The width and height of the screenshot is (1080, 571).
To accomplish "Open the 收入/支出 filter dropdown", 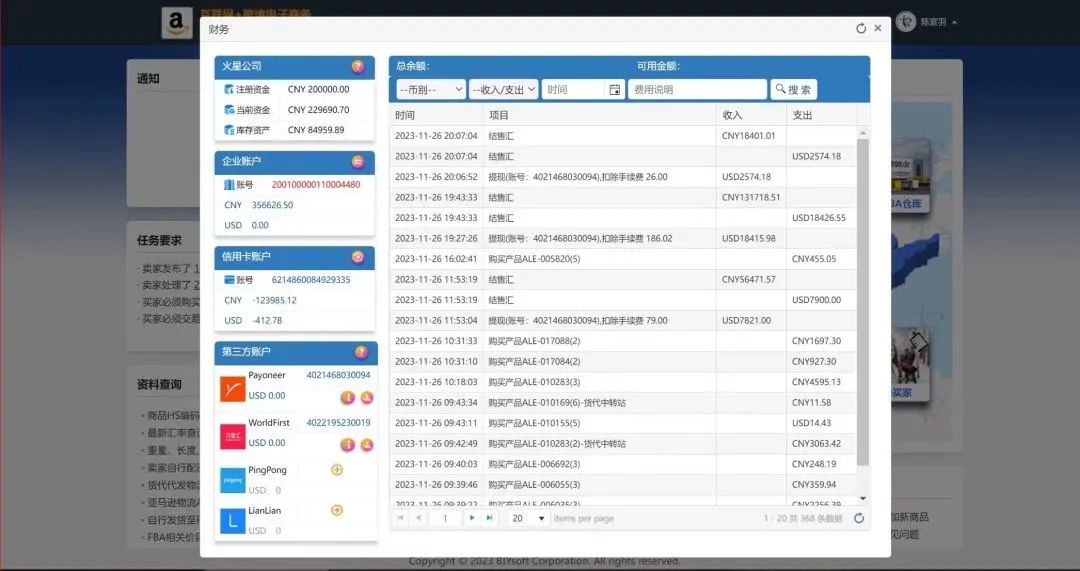I will pyautogui.click(x=504, y=90).
